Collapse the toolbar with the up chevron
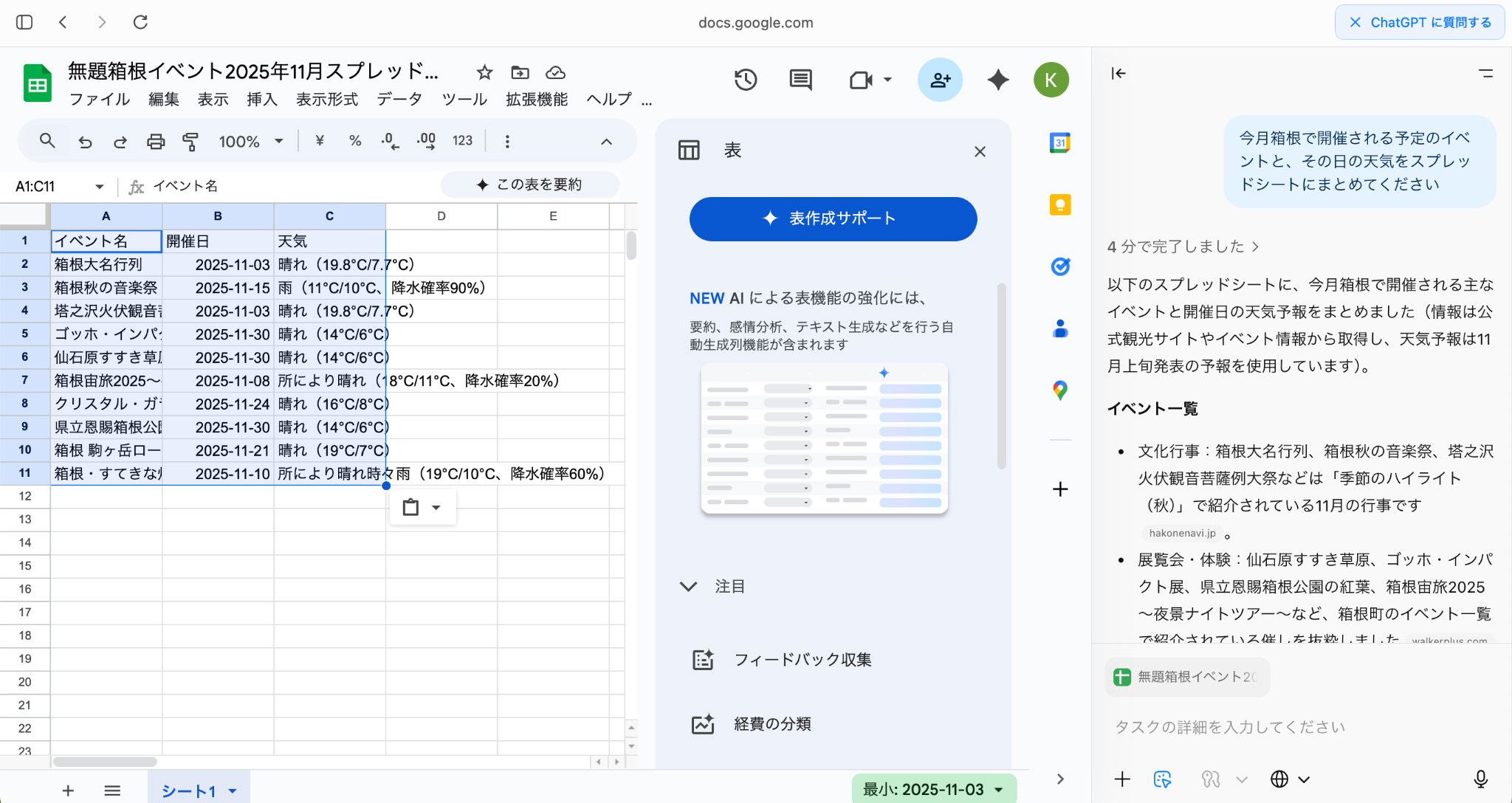Image resolution: width=1512 pixels, height=803 pixels. [x=606, y=141]
